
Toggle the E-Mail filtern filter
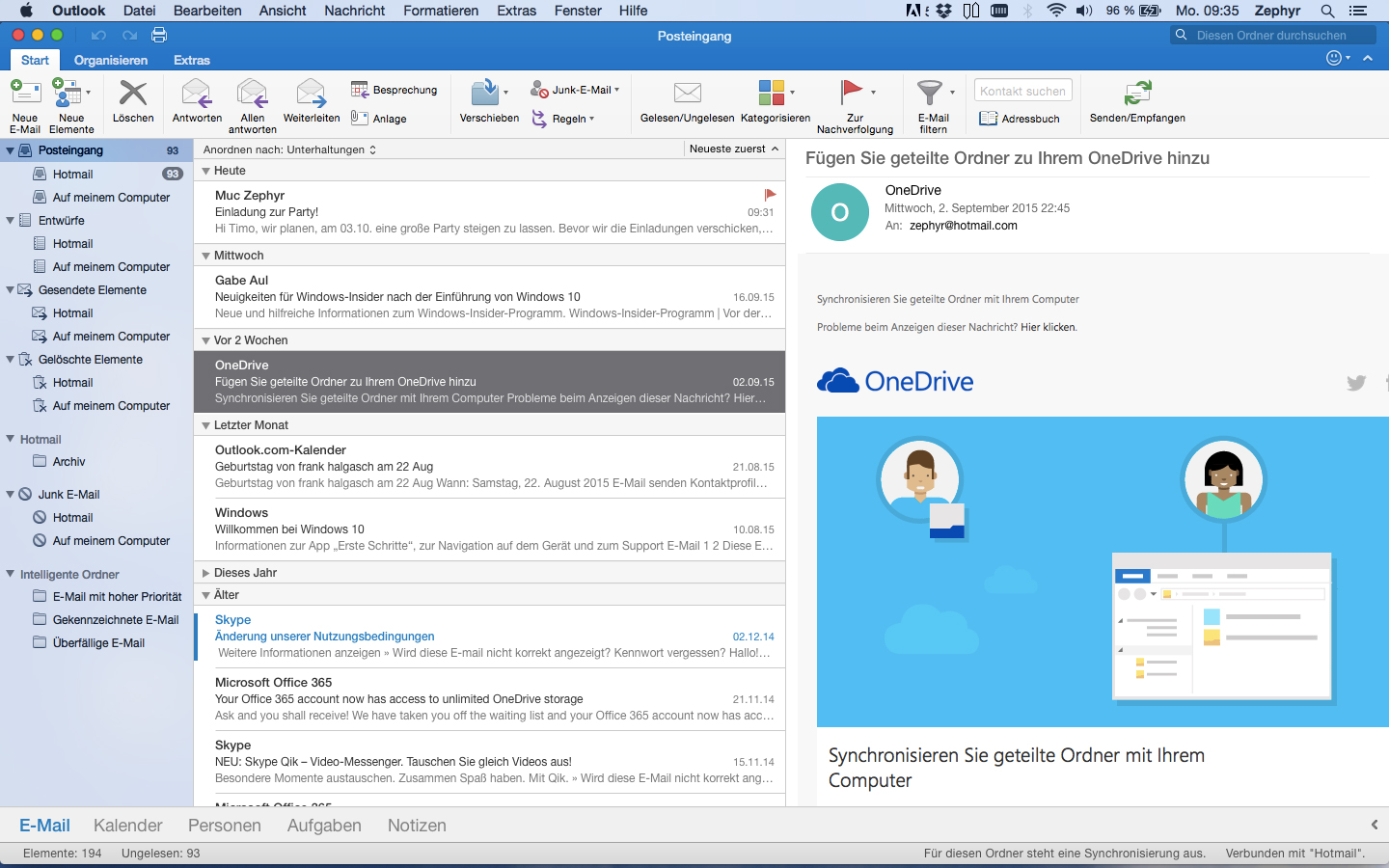click(x=930, y=95)
